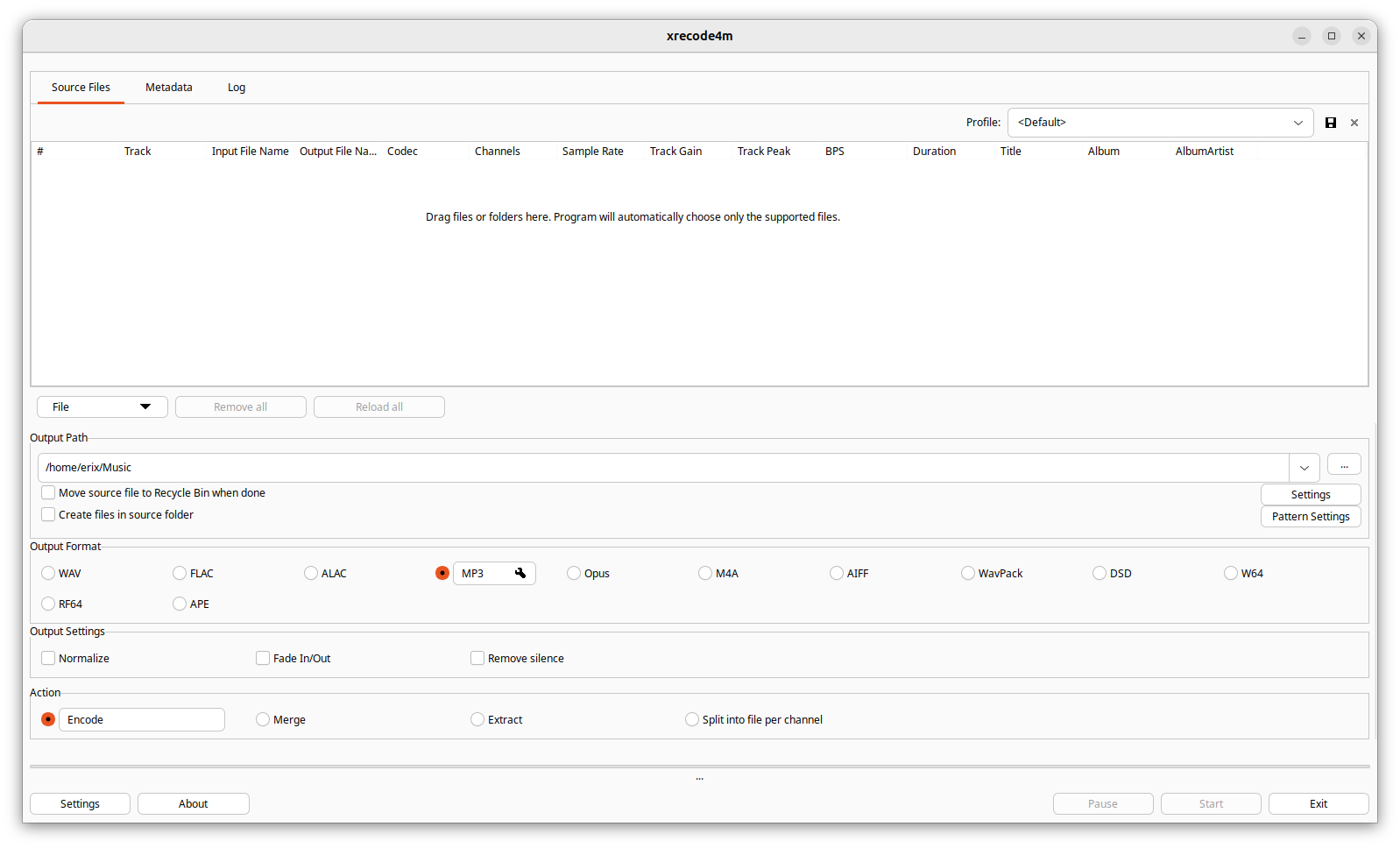The width and height of the screenshot is (1400, 848).
Task: Select the Encode action radio button
Action: tap(48, 719)
